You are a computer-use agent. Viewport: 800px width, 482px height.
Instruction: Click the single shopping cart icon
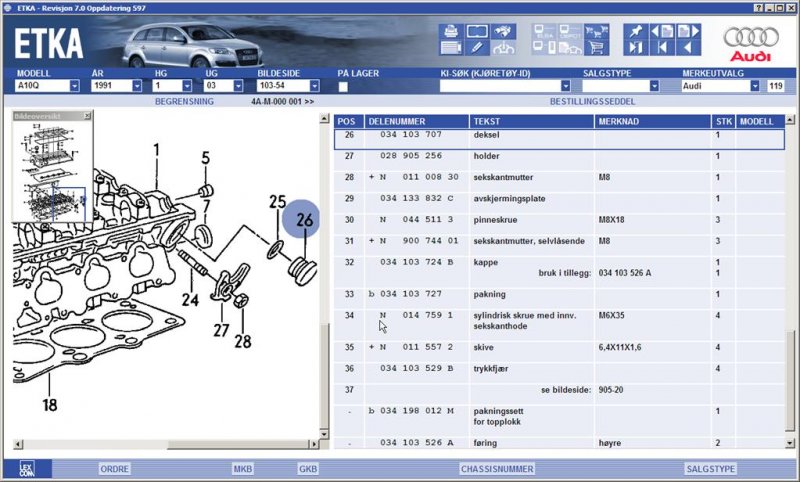(x=596, y=48)
